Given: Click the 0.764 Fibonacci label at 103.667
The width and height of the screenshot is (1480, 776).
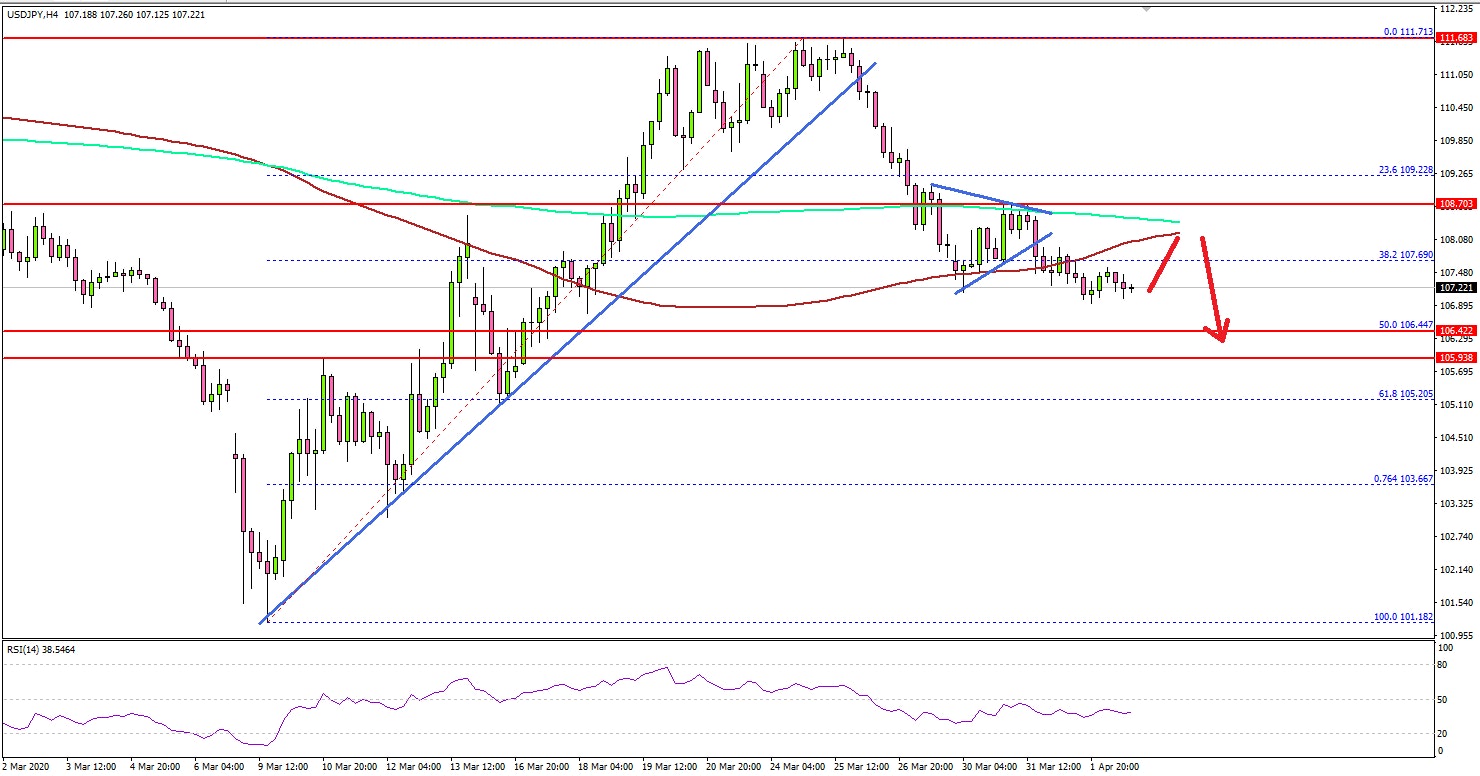Looking at the screenshot, I should (x=1402, y=479).
